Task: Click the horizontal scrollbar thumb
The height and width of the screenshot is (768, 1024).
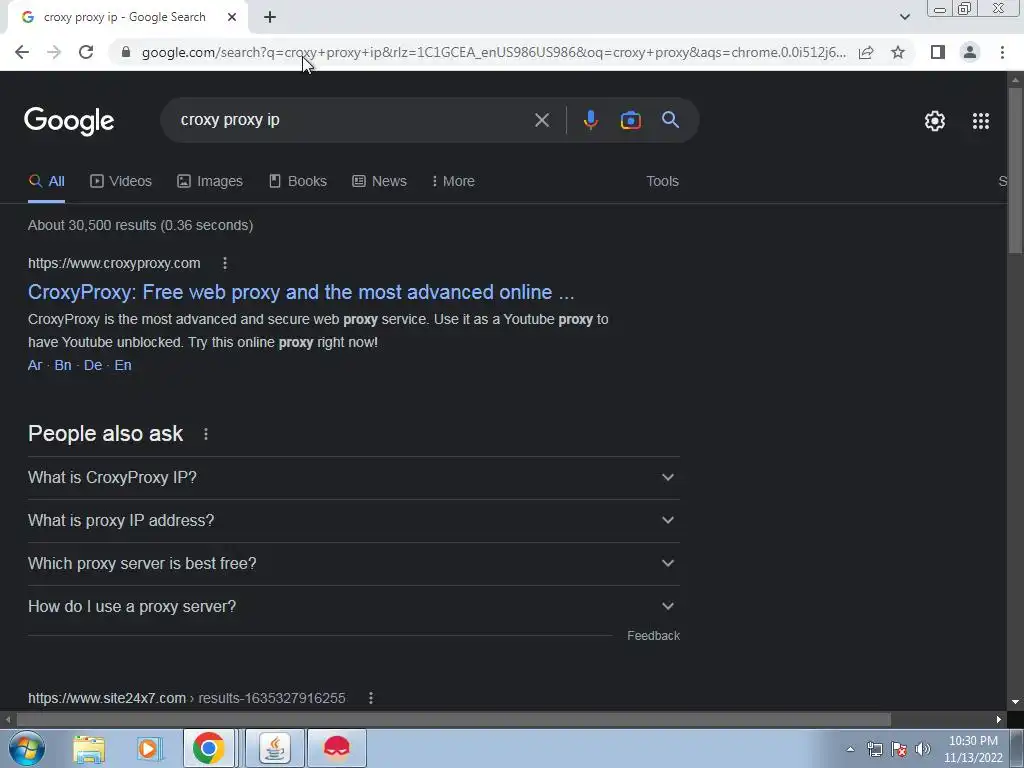Action: [453, 720]
